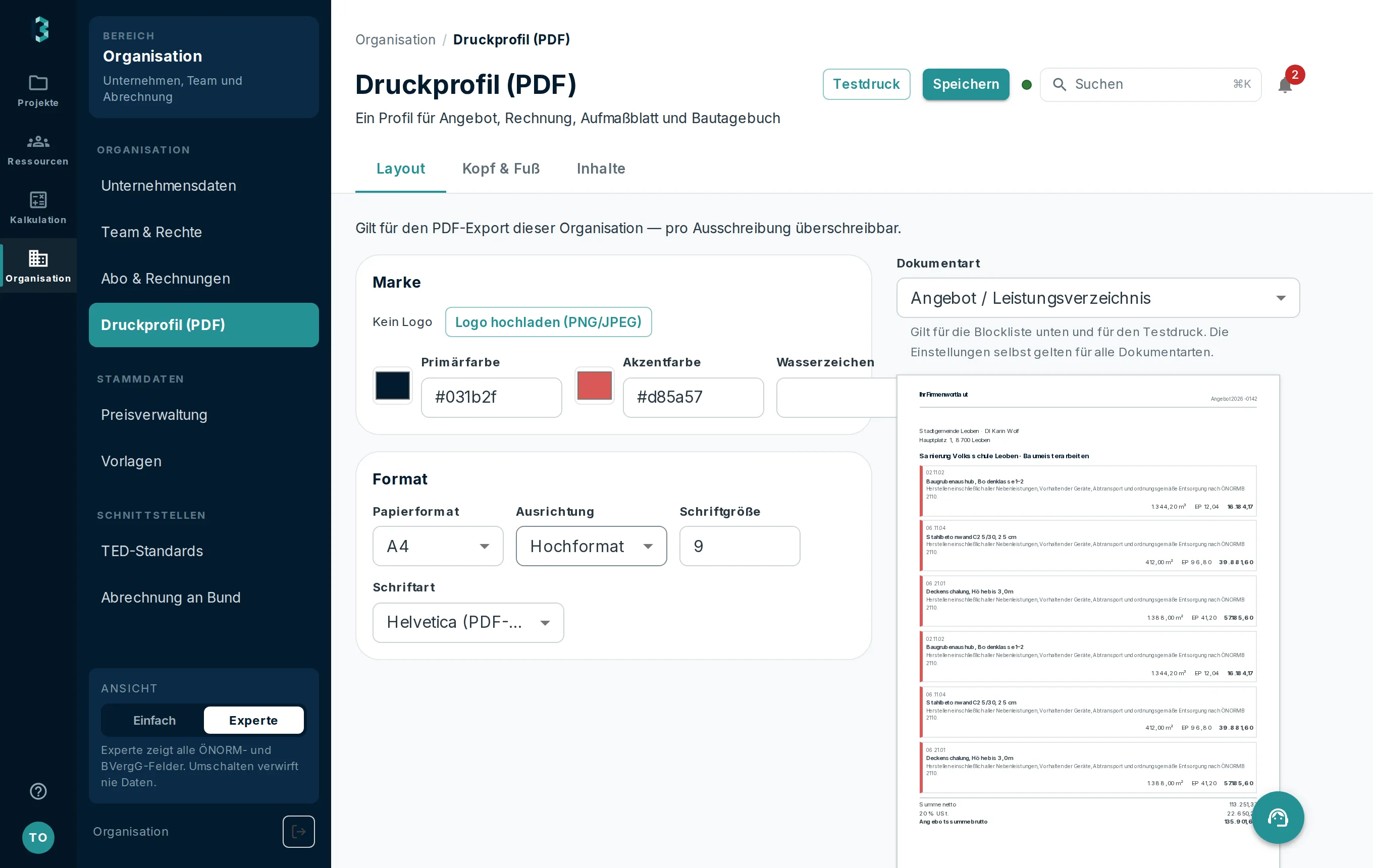Viewport: 1373px width, 868px height.
Task: Open the Dokumentart dropdown
Action: pyautogui.click(x=1098, y=298)
